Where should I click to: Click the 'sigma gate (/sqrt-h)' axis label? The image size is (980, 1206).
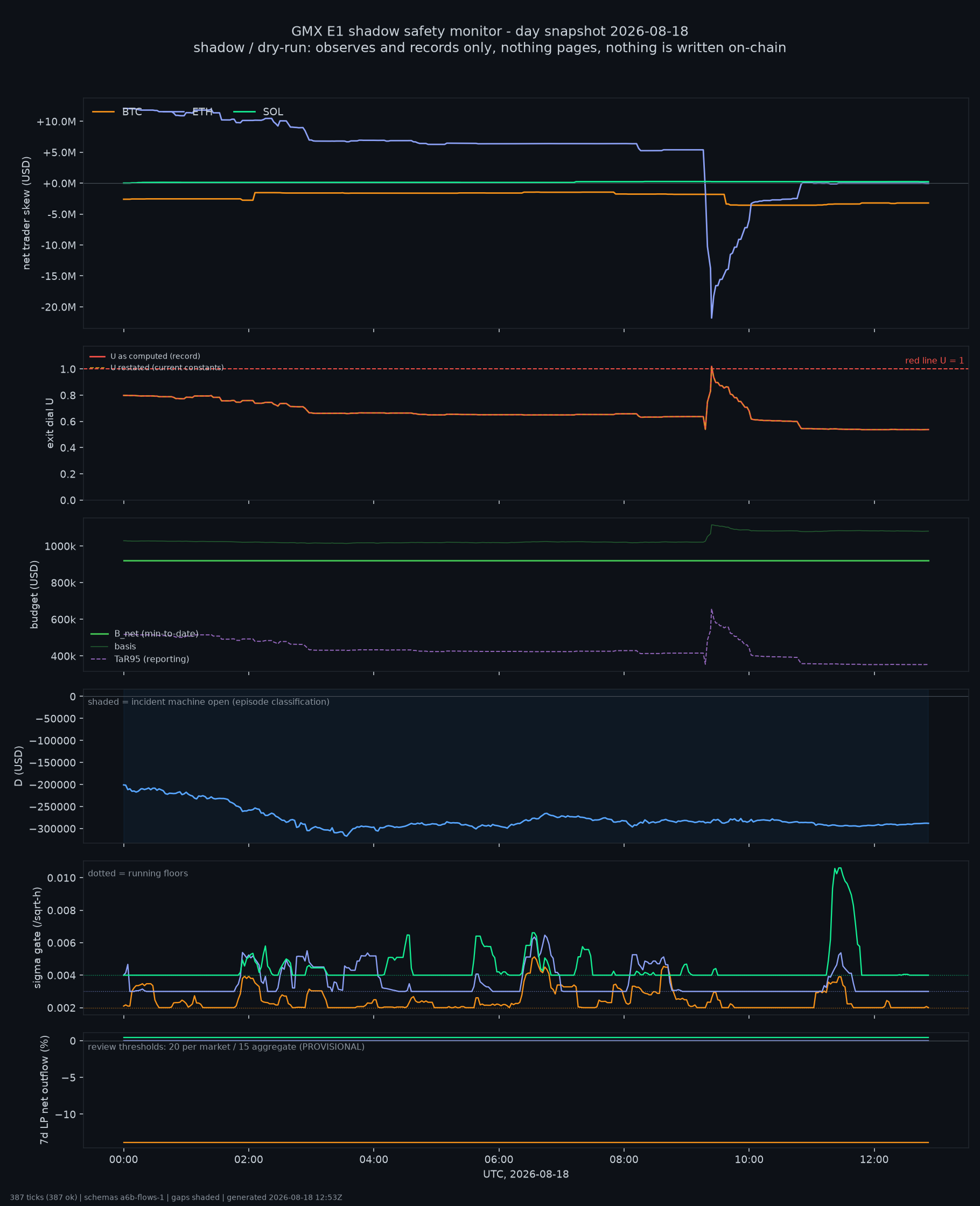37,937
